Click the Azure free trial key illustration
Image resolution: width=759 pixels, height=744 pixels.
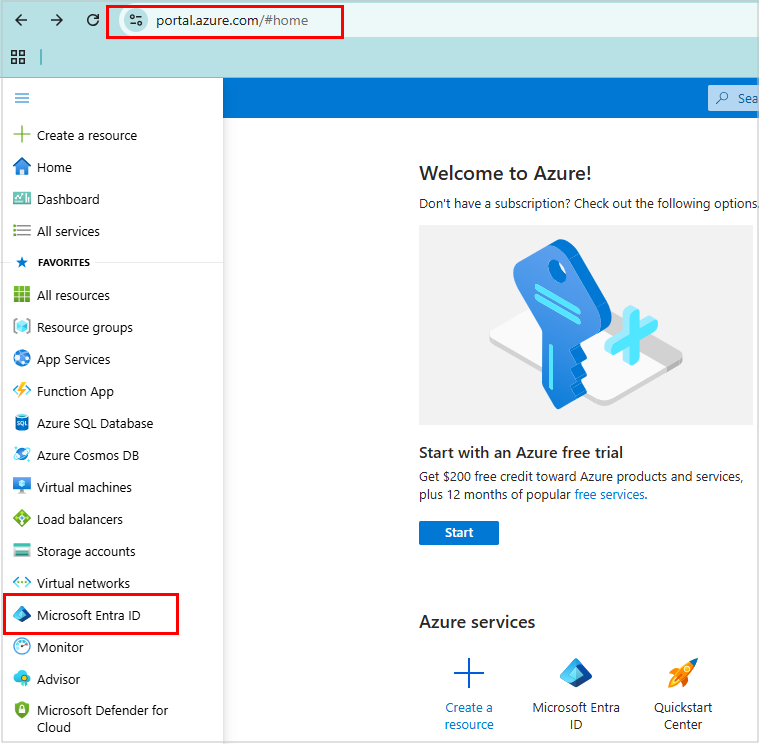(586, 325)
